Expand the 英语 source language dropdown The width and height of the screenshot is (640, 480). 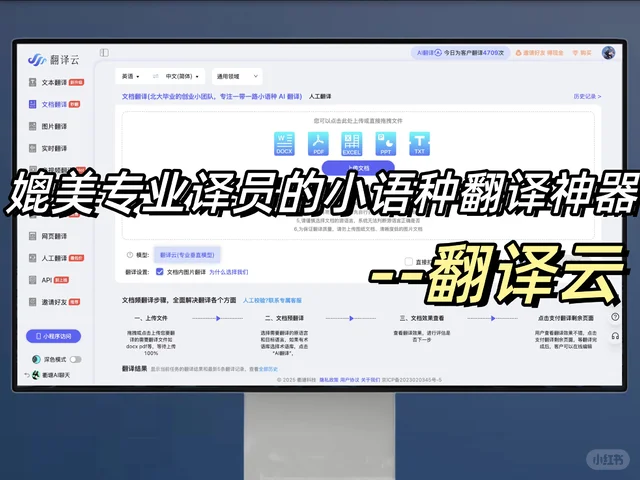131,76
